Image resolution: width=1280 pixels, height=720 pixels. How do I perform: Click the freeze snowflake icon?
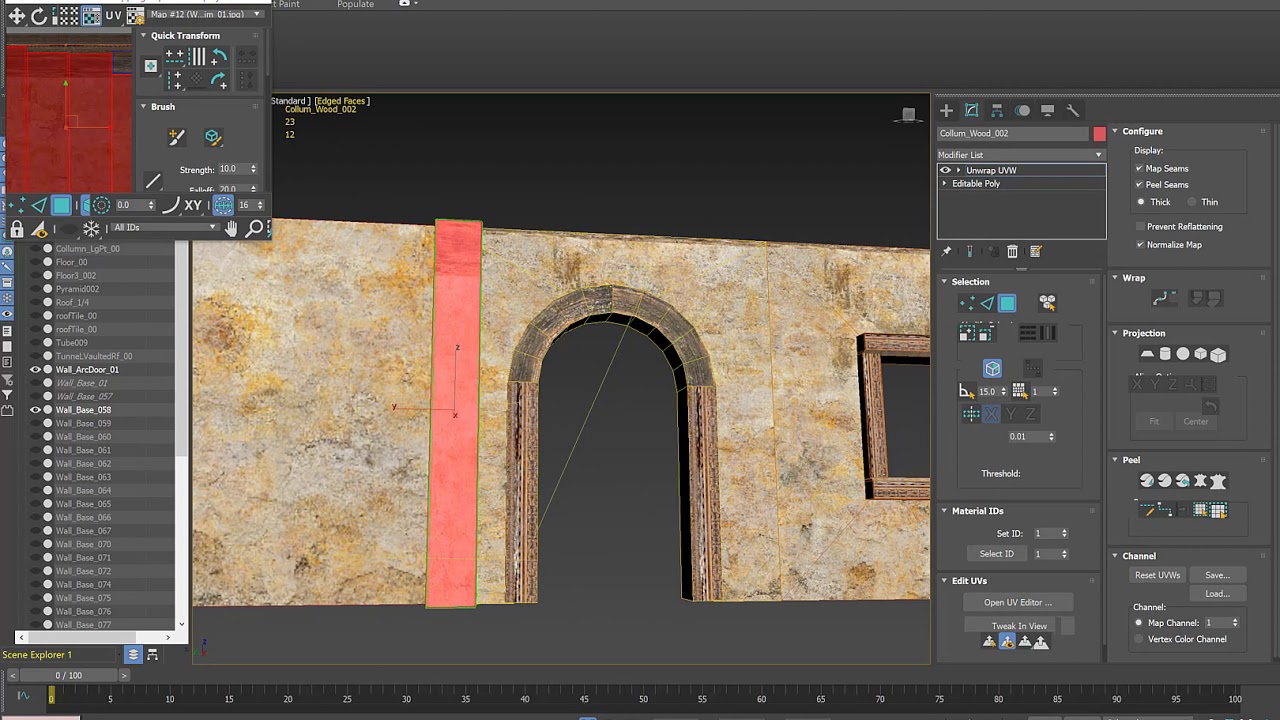tap(91, 229)
